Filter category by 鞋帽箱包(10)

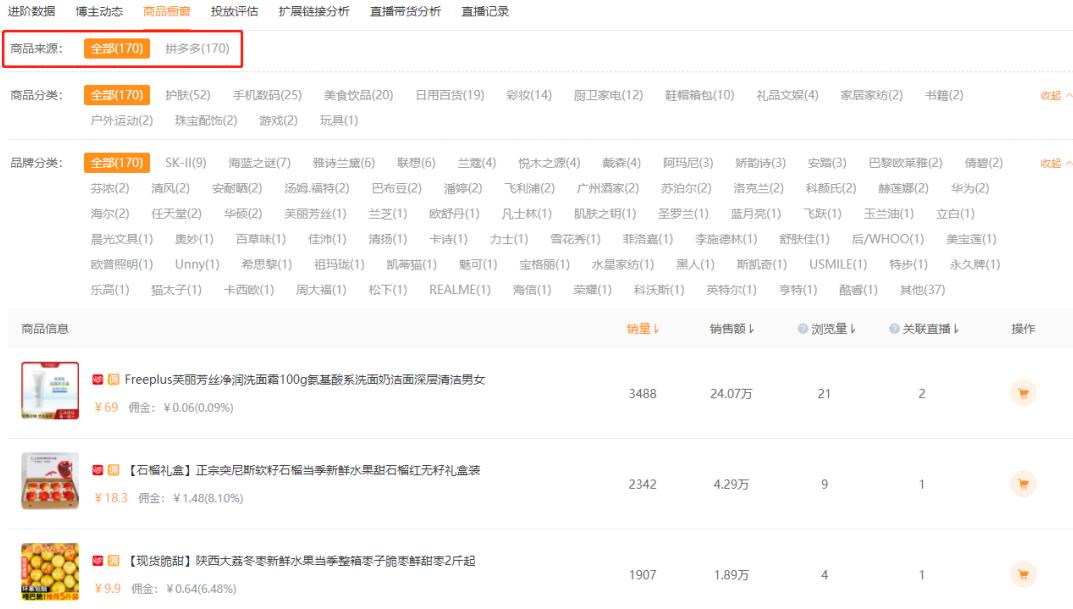click(699, 95)
